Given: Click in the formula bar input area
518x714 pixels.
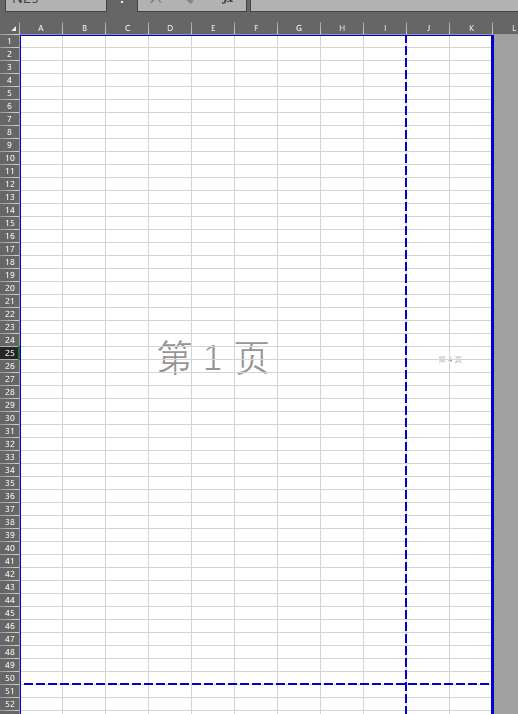Looking at the screenshot, I should [384, 4].
